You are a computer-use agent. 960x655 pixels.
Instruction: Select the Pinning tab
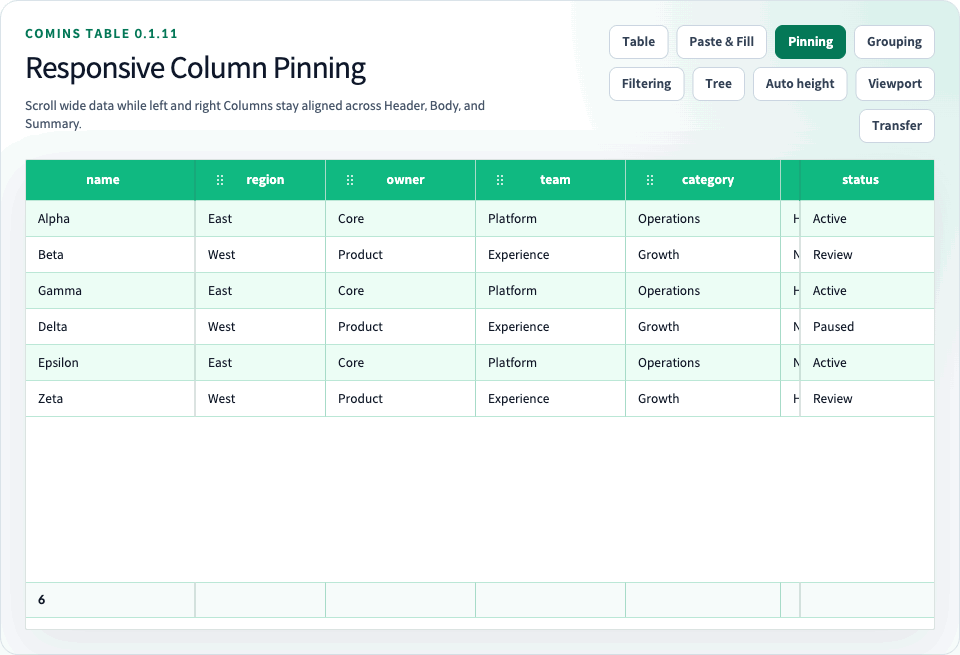tap(810, 42)
